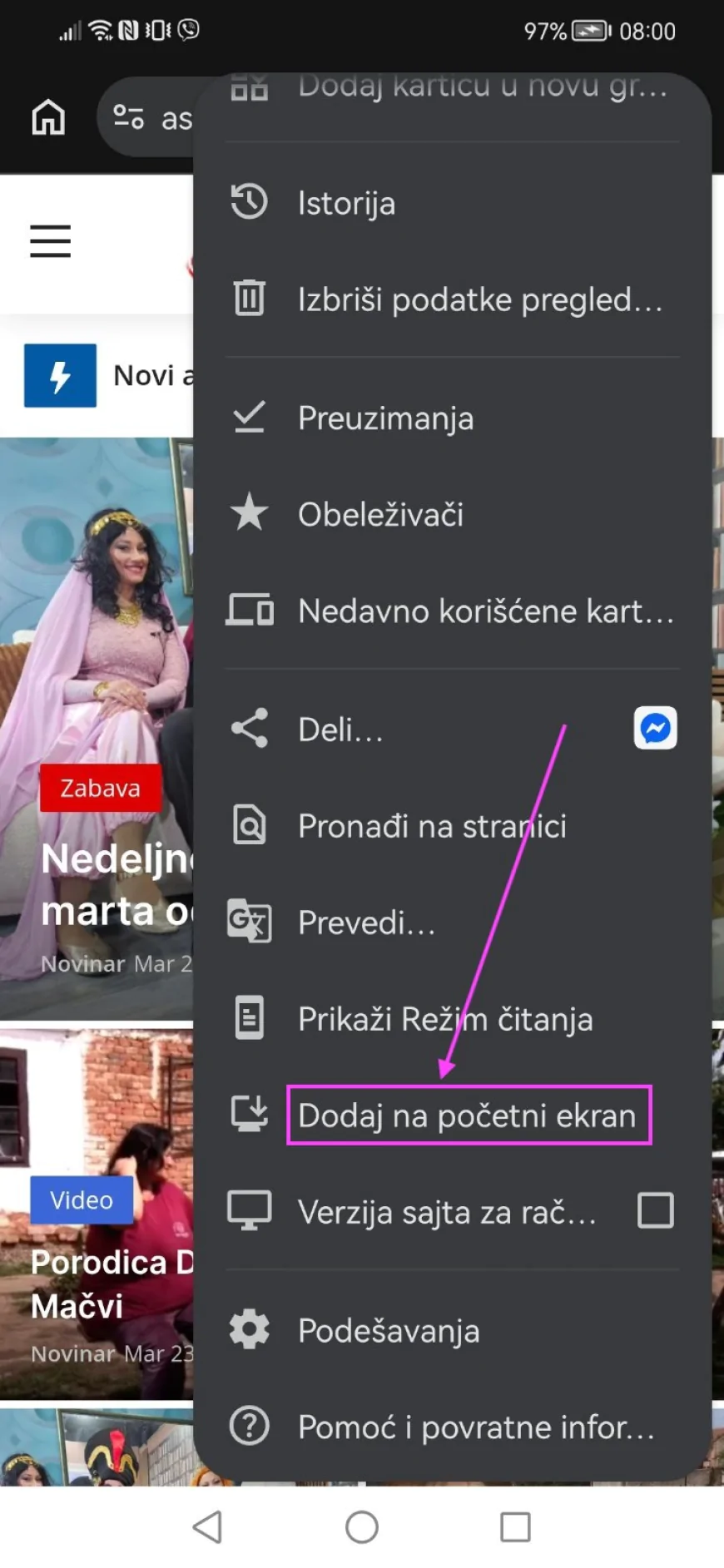Tap the gear icon for Podešavanja
The image size is (724, 1568).
(x=249, y=1329)
